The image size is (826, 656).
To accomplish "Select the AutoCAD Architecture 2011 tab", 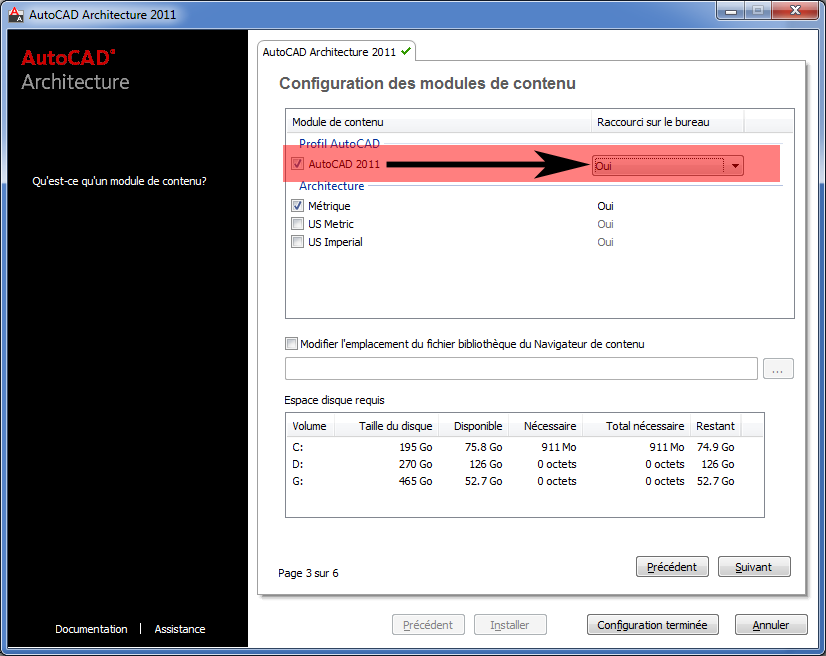I will click(329, 52).
